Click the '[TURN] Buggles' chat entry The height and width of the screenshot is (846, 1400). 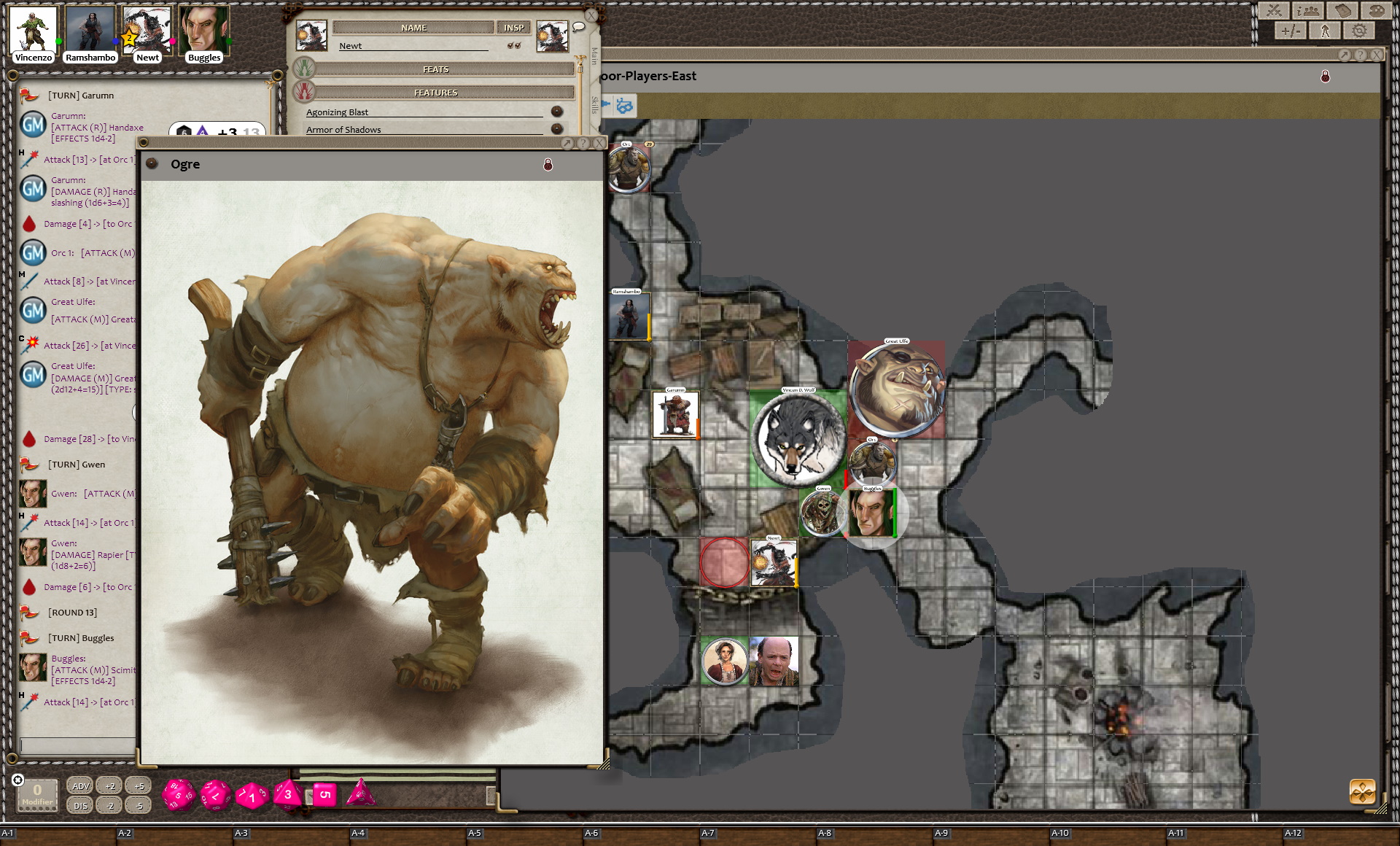coord(81,638)
